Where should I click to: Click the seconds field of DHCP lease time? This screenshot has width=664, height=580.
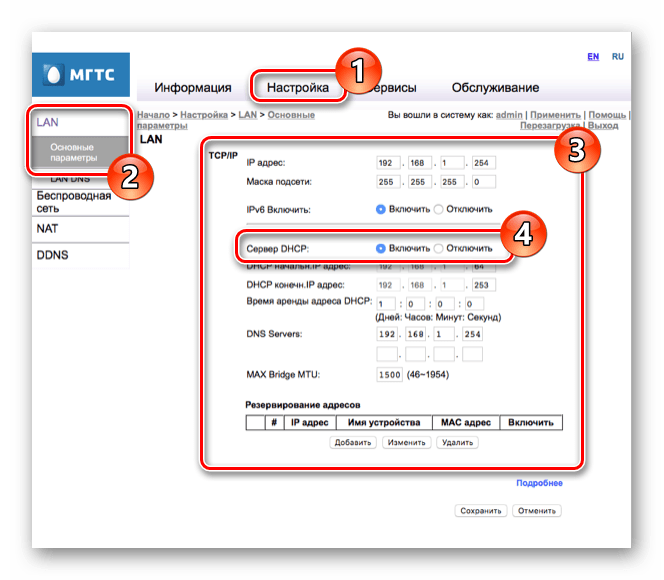click(x=474, y=304)
